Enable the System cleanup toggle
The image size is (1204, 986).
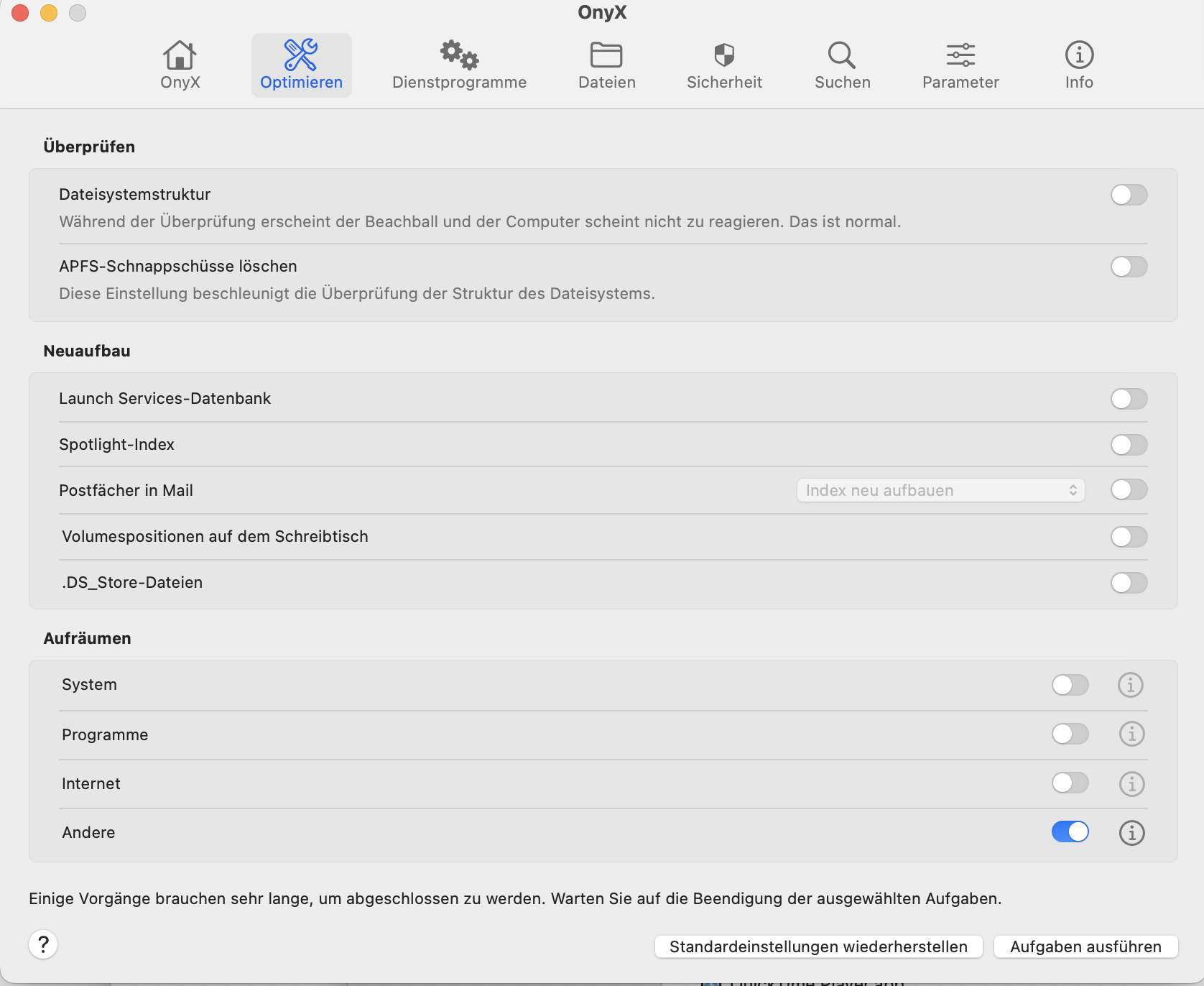coord(1070,685)
